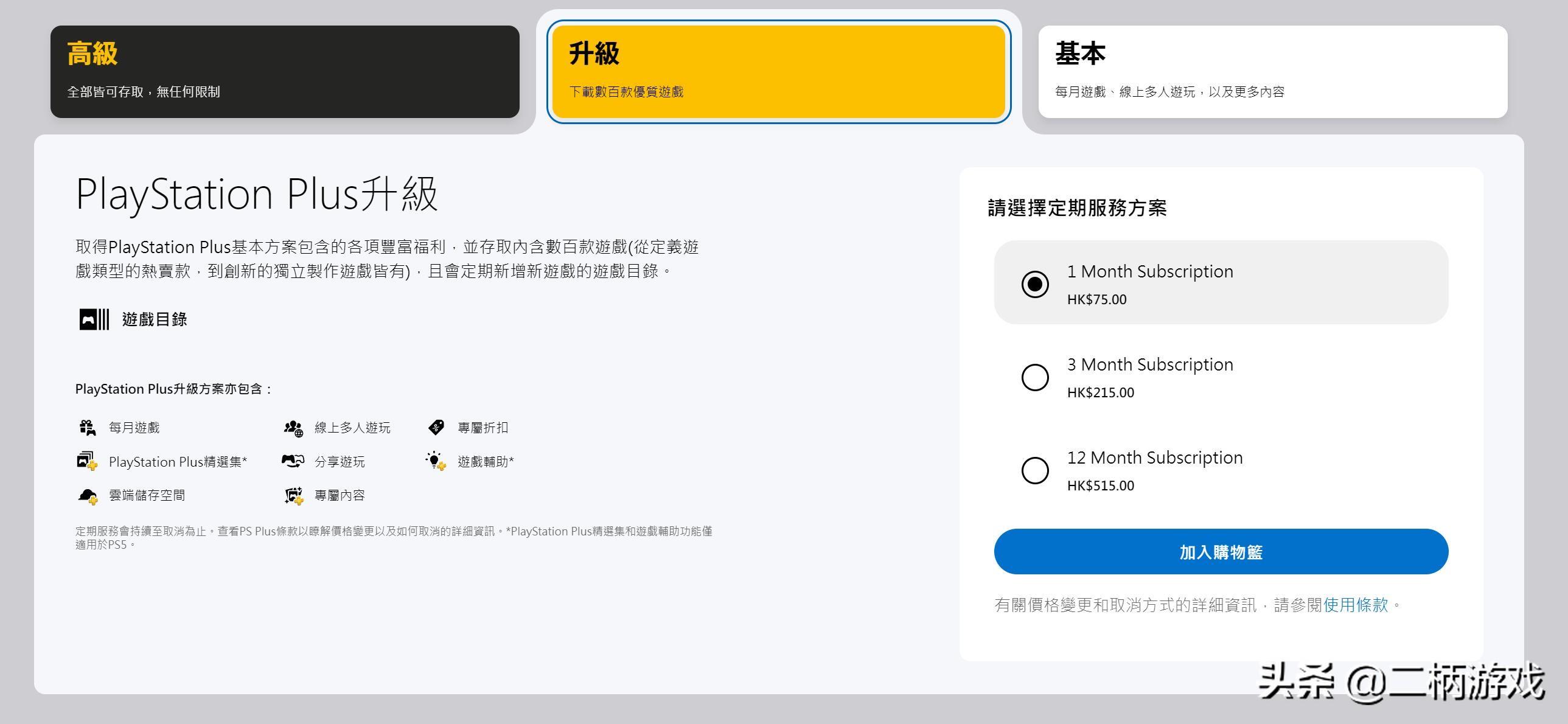Click the 每月遊戲 monthly games icon
This screenshot has height=724, width=1568.
pyautogui.click(x=89, y=427)
